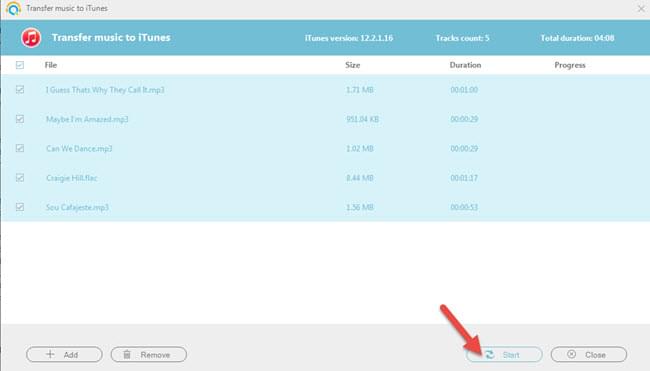Uncheck the Craigie Hill.flac checkbox

tap(19, 177)
